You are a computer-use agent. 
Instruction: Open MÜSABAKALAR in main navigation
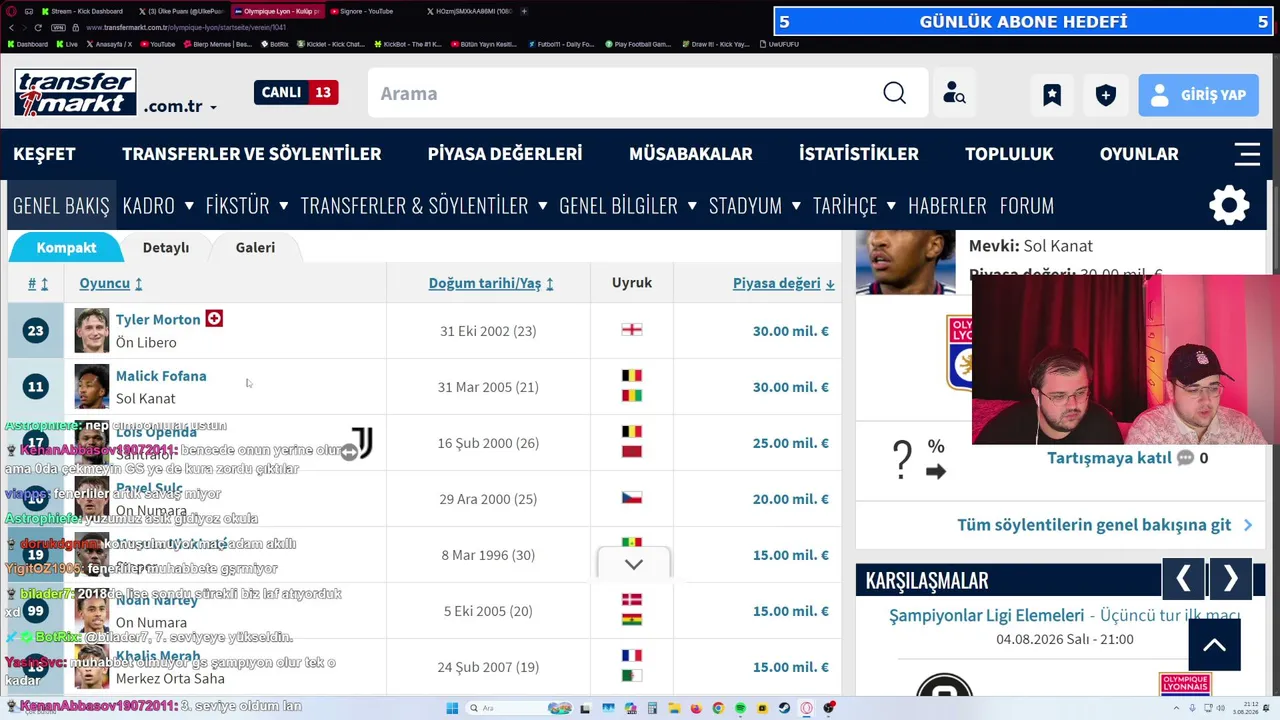pyautogui.click(x=691, y=154)
